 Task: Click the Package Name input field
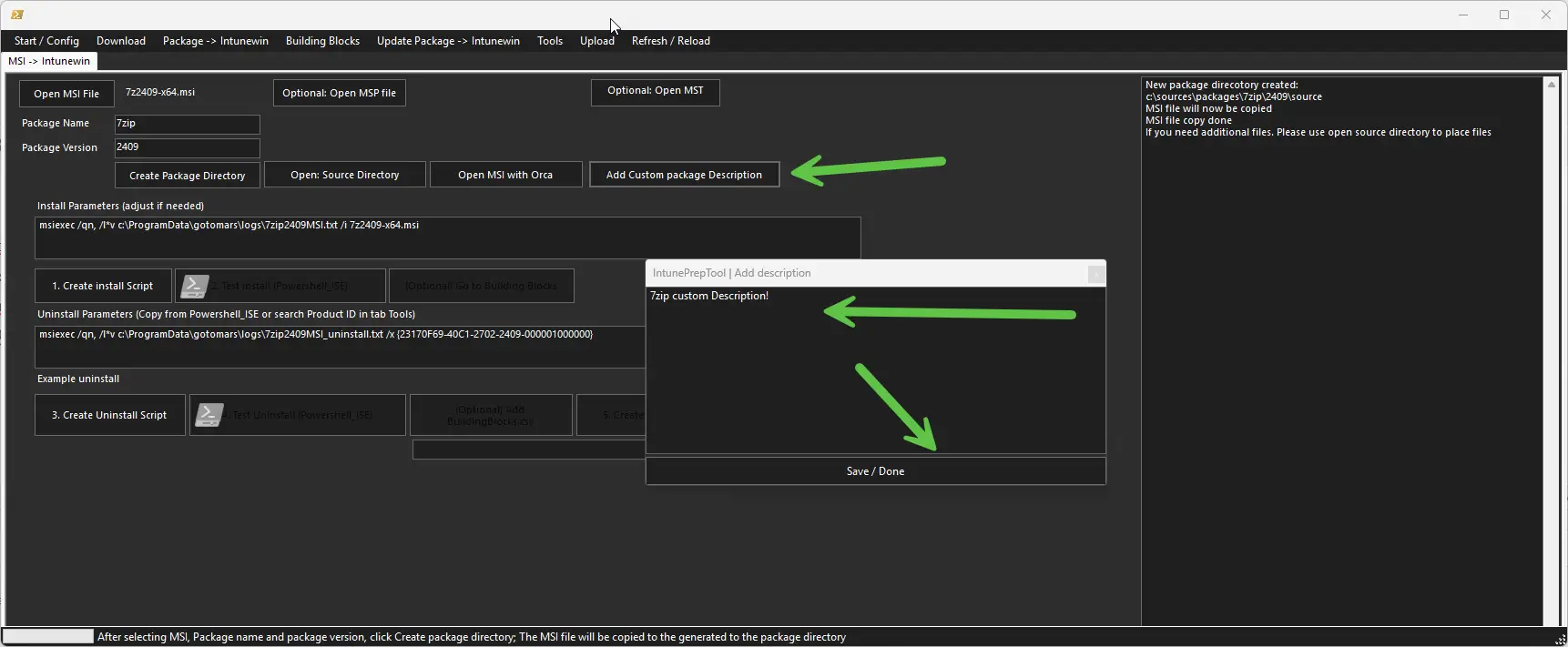188,124
